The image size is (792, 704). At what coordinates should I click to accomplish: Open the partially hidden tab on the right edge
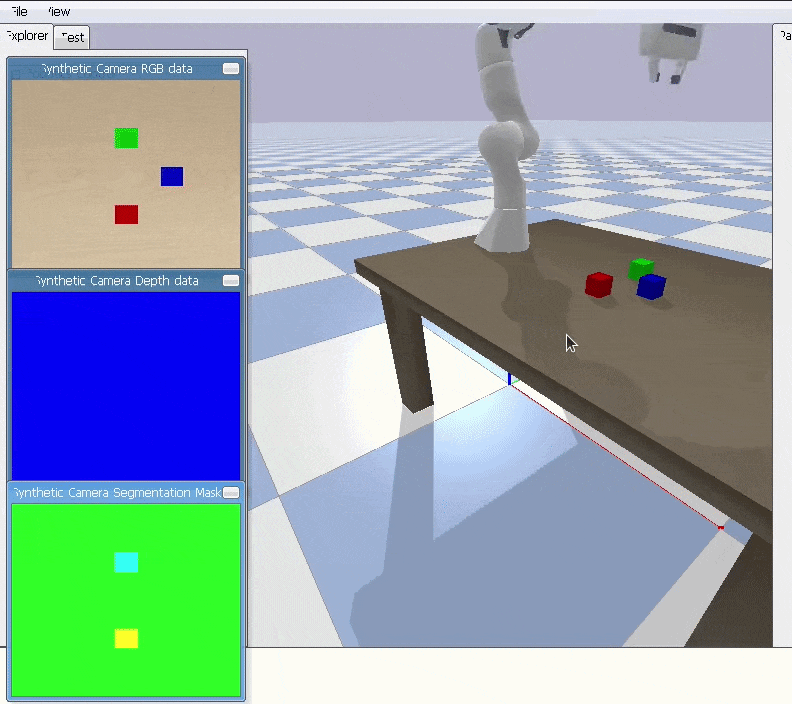pyautogui.click(x=782, y=36)
